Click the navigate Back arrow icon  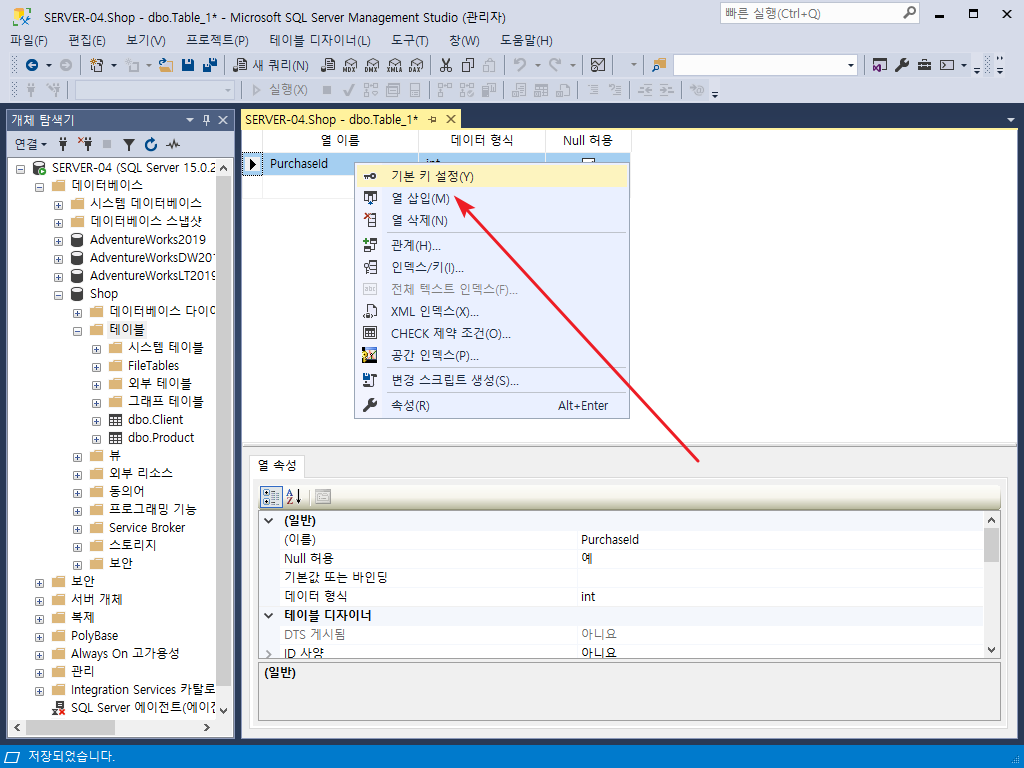point(31,65)
